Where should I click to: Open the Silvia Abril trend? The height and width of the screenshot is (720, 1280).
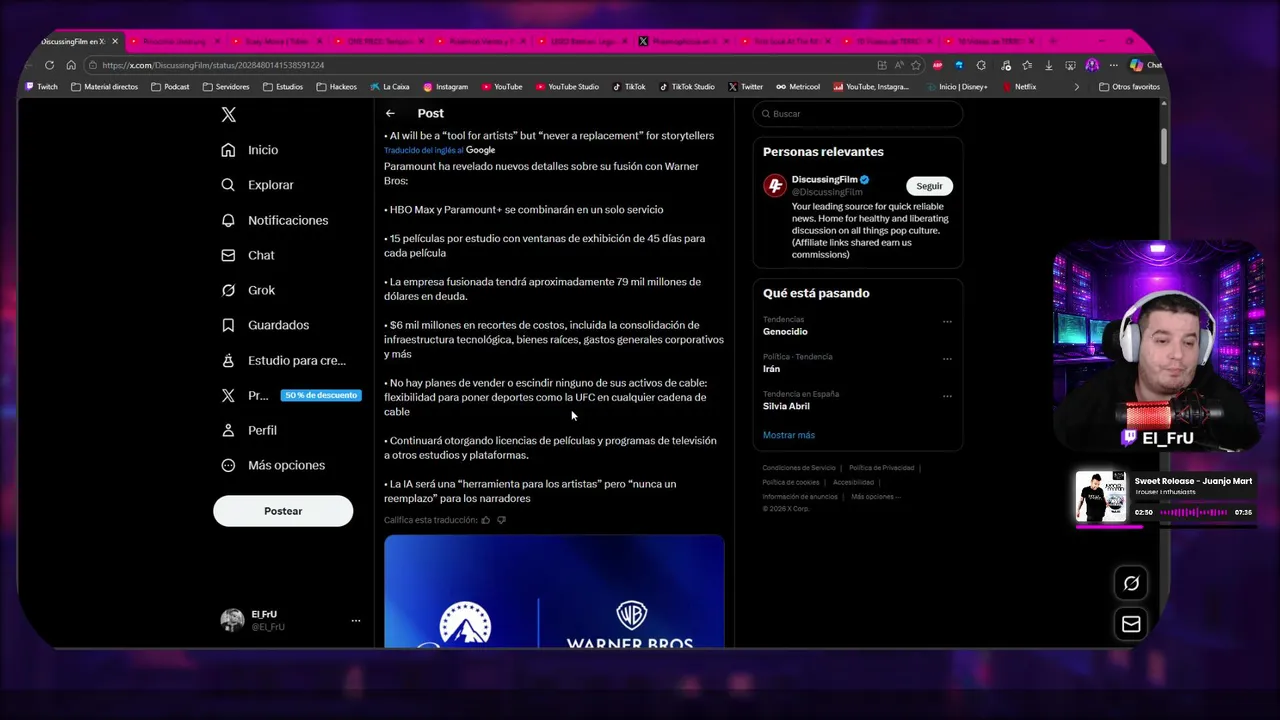[786, 406]
